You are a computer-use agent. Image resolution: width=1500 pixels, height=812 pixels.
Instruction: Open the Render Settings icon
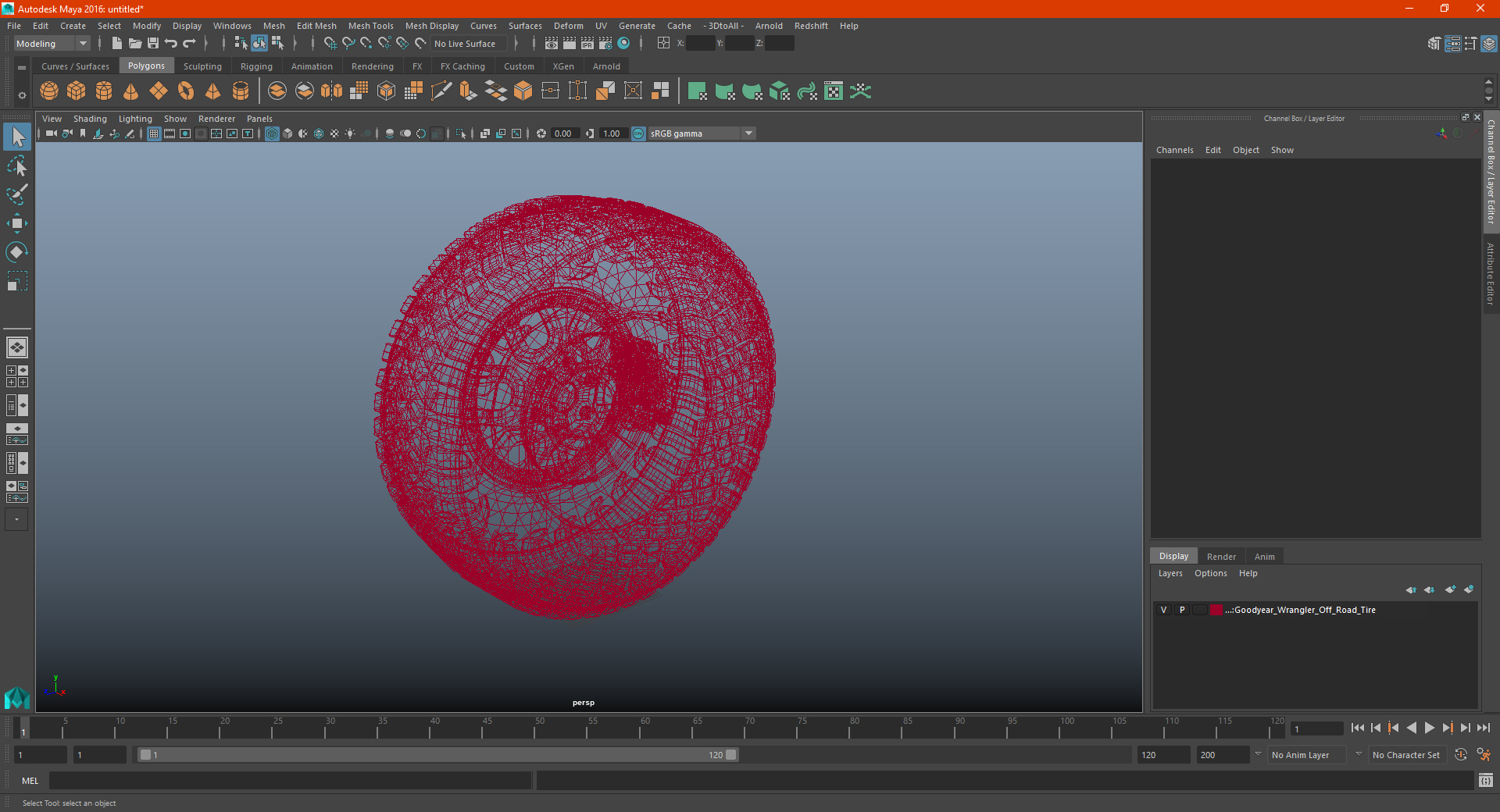pyautogui.click(x=605, y=44)
